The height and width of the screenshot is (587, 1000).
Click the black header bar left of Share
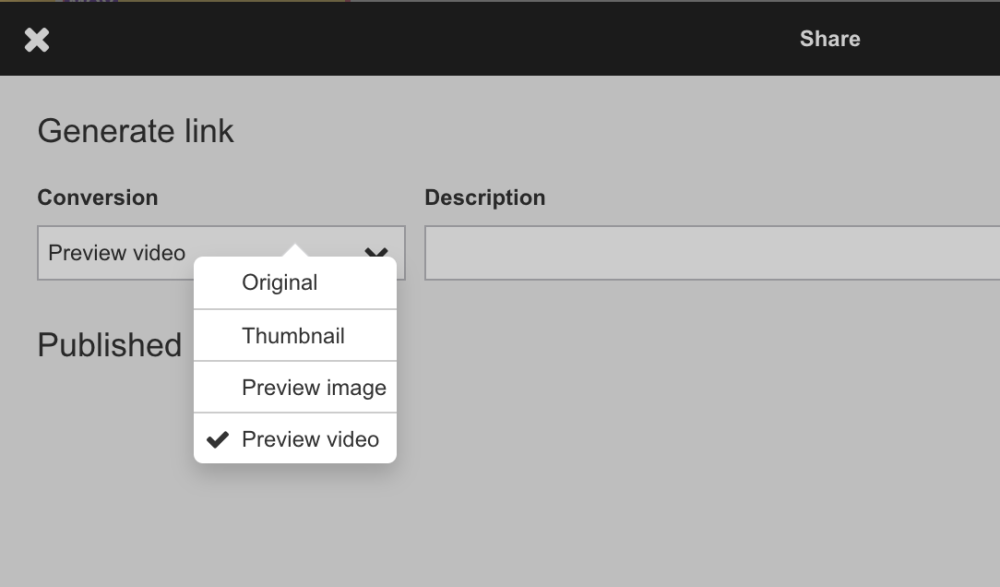(x=400, y=39)
